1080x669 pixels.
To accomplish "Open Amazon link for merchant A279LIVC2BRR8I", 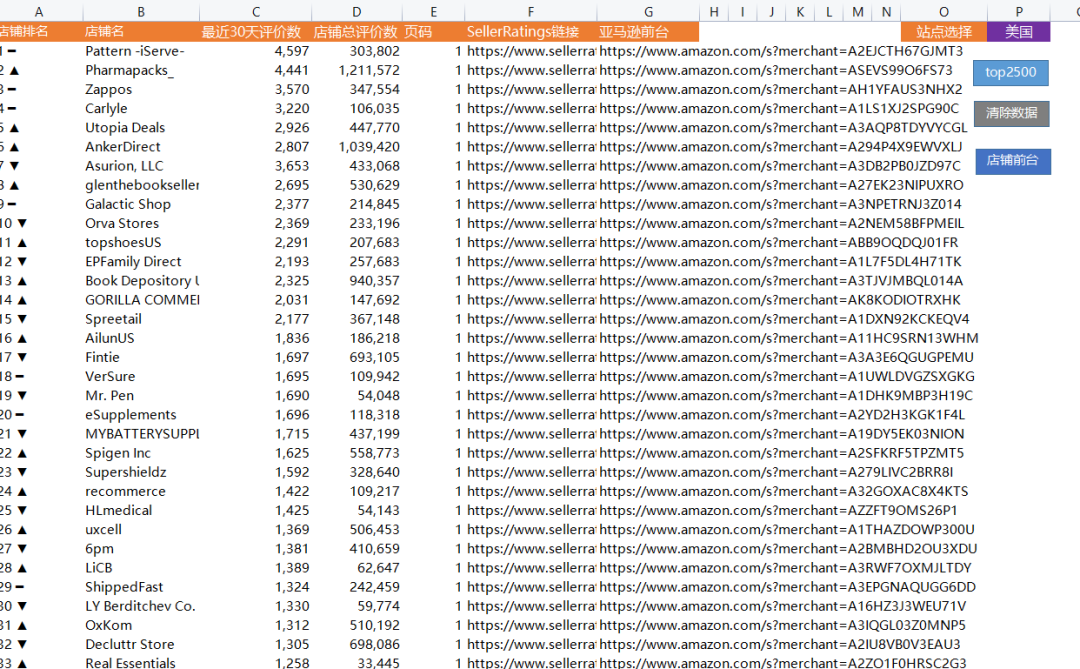I will [776, 472].
